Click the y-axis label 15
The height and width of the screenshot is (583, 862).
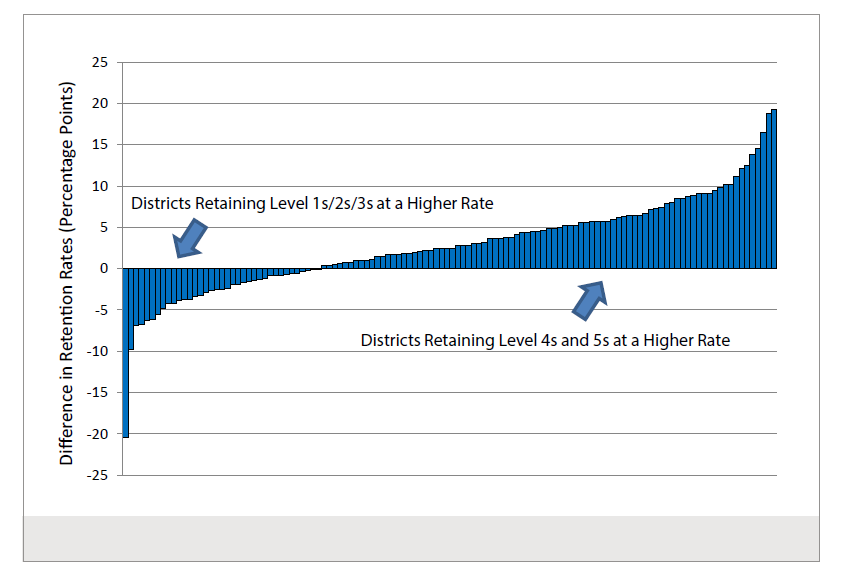tap(100, 145)
